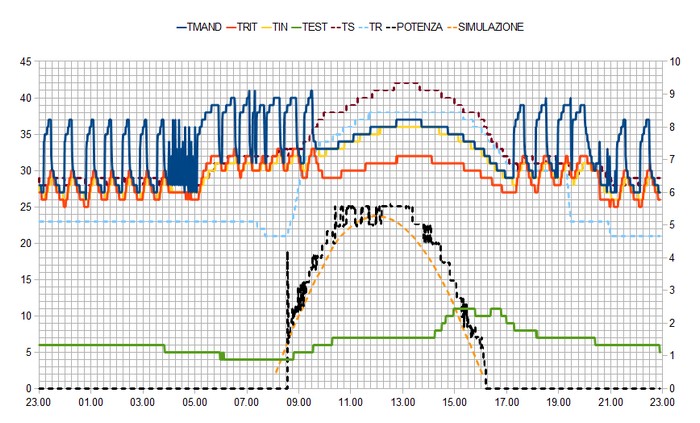700x423 pixels.
Task: Click the 13.00 label on the time axis
Action: [x=403, y=403]
